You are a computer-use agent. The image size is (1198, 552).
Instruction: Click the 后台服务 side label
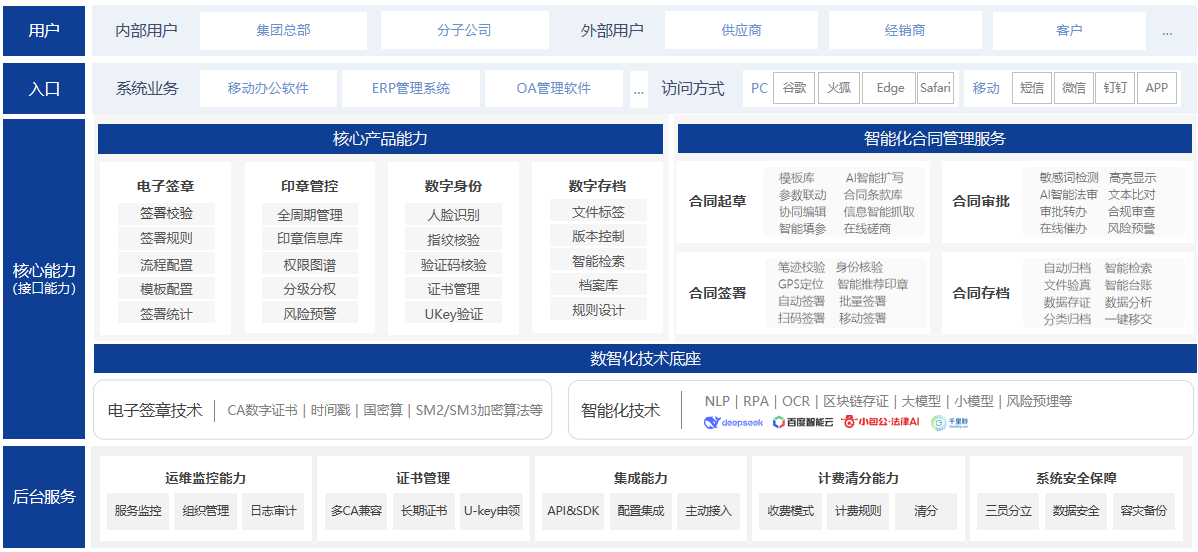pos(44,497)
